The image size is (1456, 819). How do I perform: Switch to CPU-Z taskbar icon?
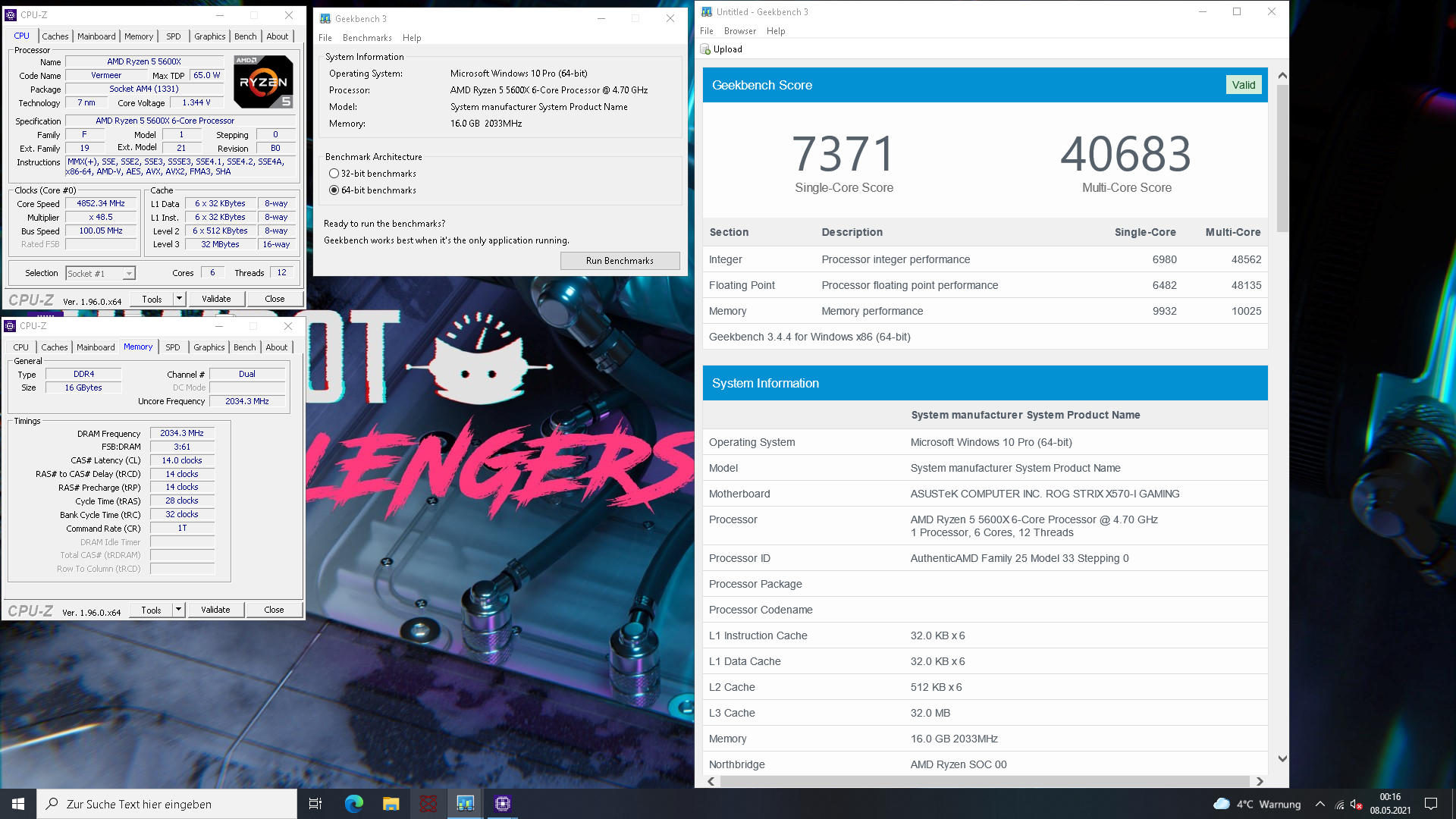(502, 804)
